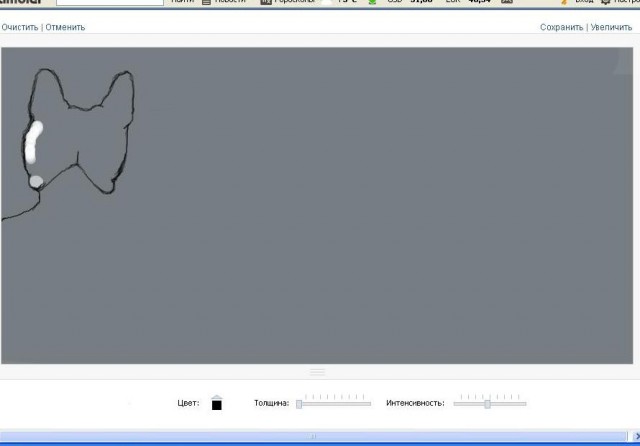Click the Отменить link to undo
Viewport: 640px width, 446px height.
[x=65, y=27]
